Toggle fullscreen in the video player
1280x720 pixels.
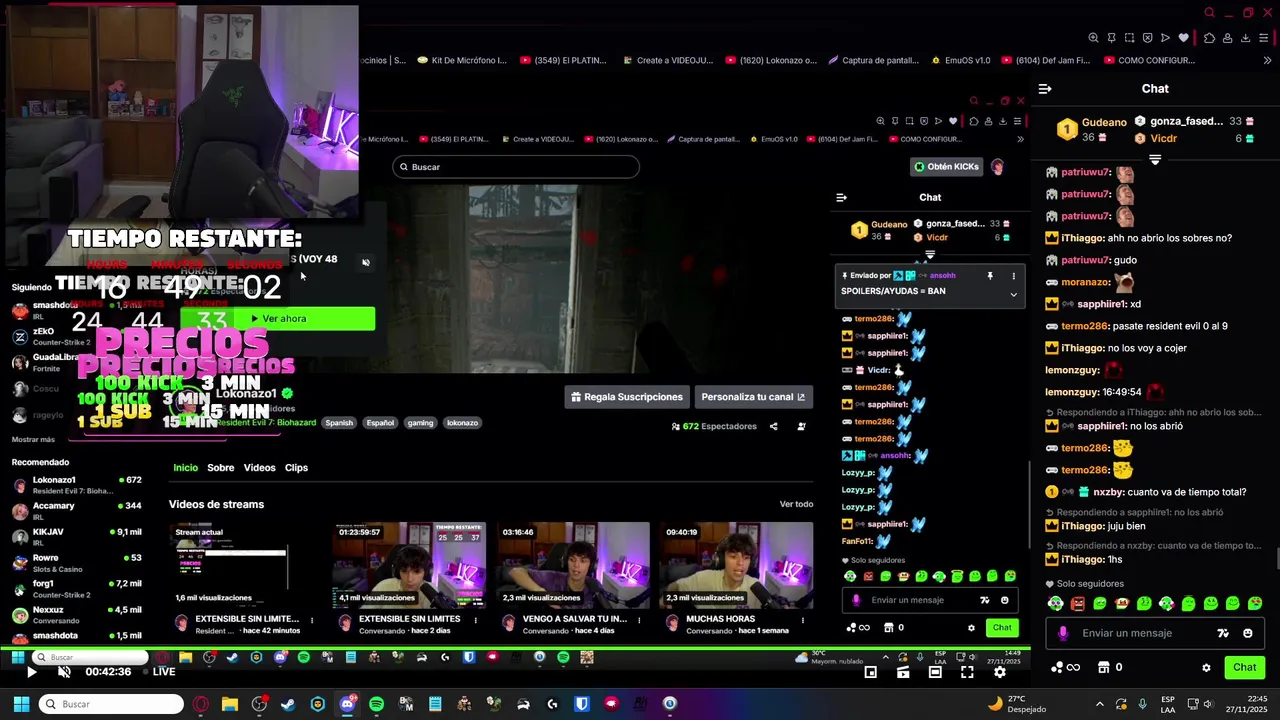pyautogui.click(x=967, y=672)
